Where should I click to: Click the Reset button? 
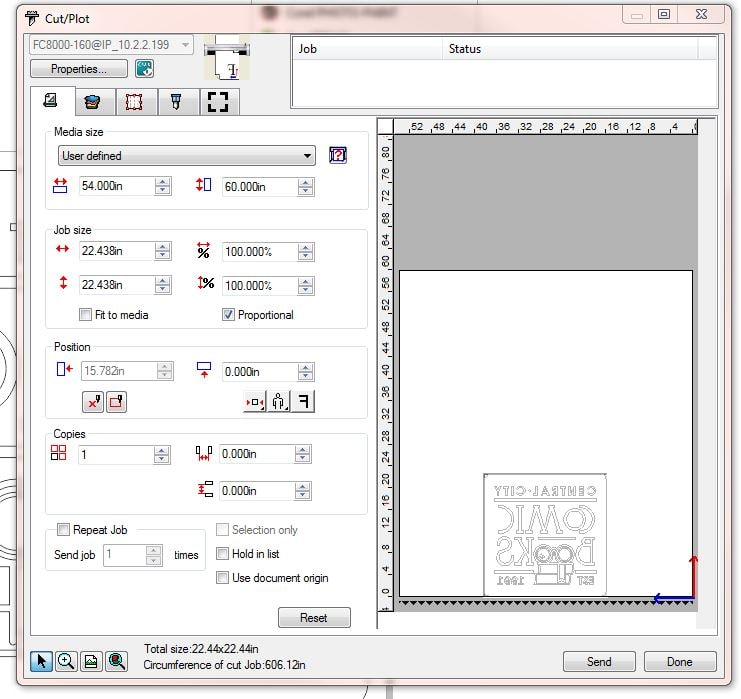[314, 618]
